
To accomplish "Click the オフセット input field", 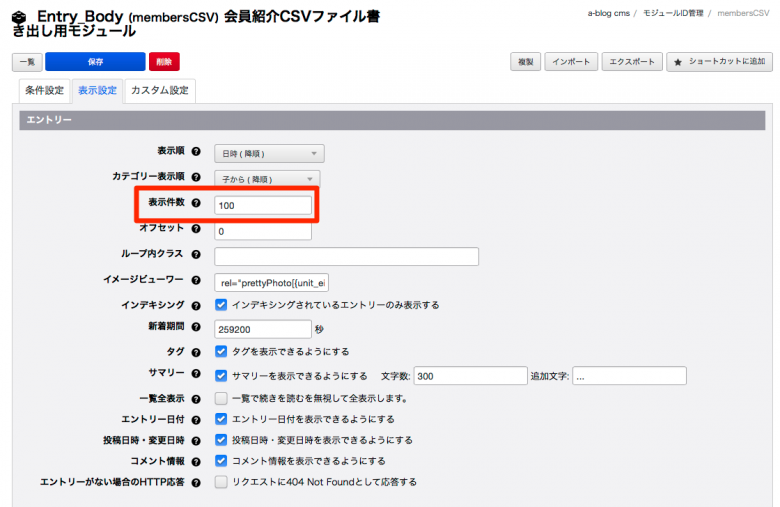I will coord(263,231).
